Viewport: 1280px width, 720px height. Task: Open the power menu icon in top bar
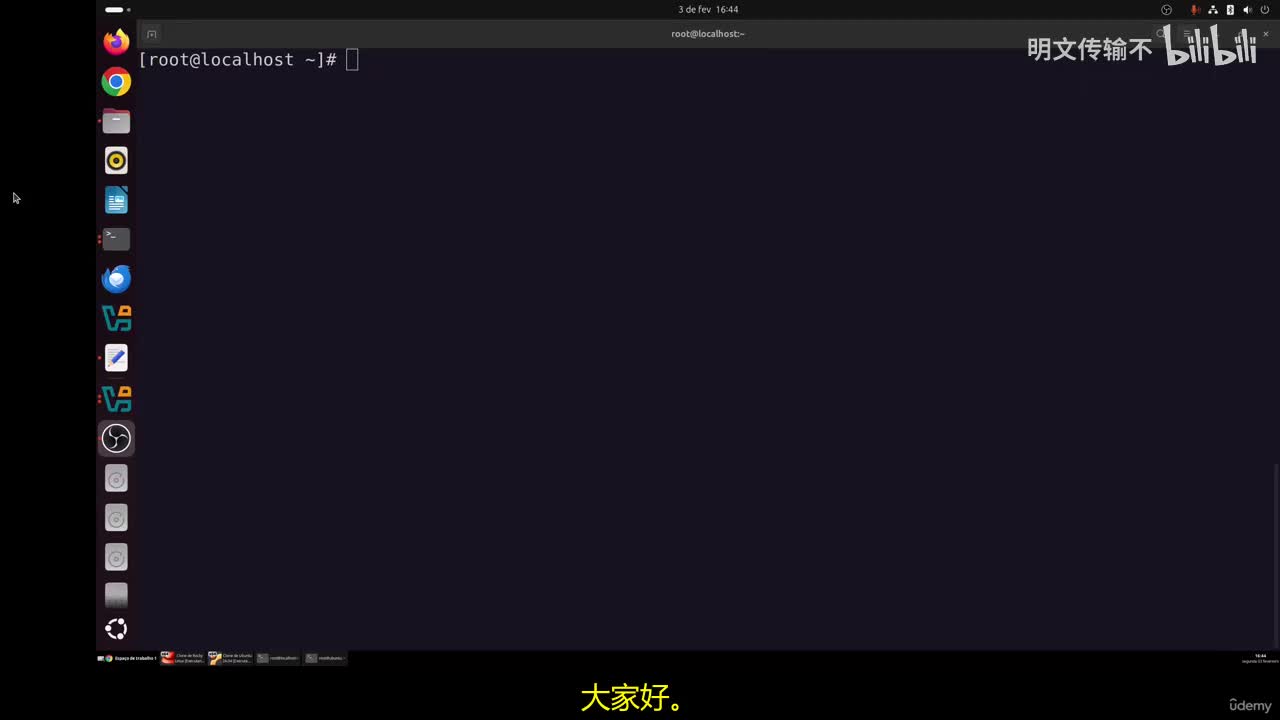tap(1264, 10)
